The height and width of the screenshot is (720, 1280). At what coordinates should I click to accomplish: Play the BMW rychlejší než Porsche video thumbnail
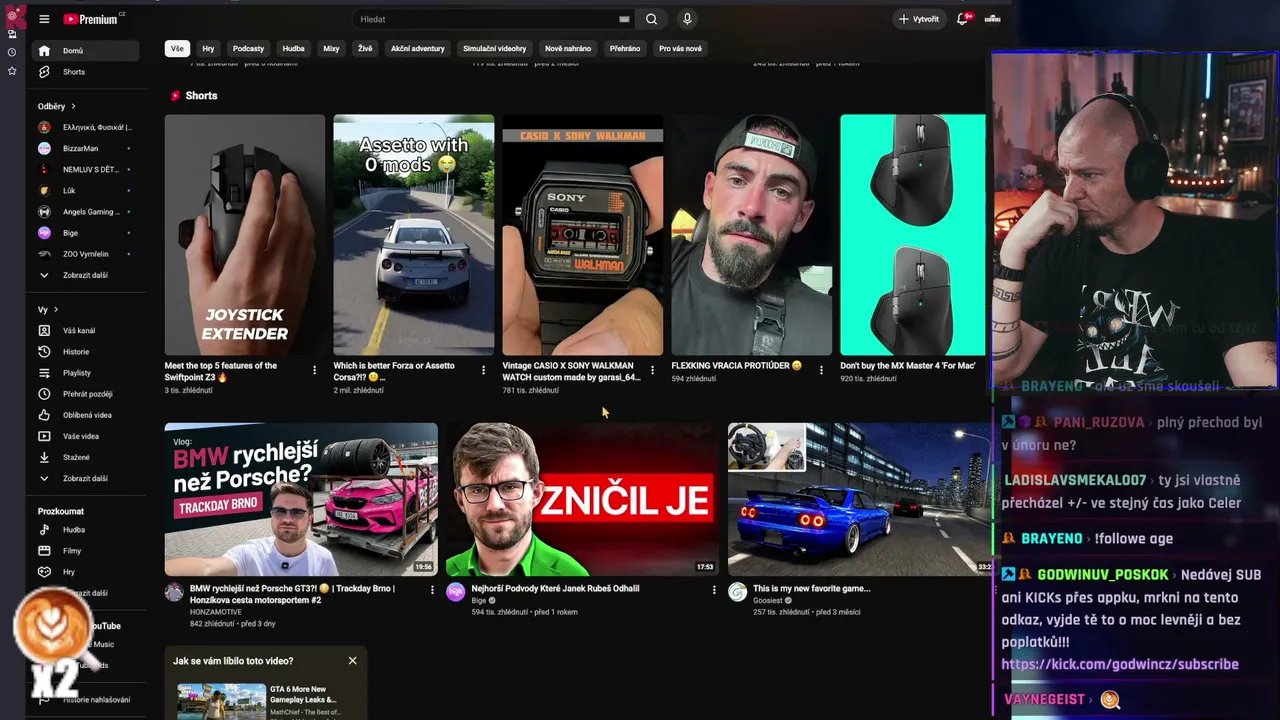click(x=301, y=499)
